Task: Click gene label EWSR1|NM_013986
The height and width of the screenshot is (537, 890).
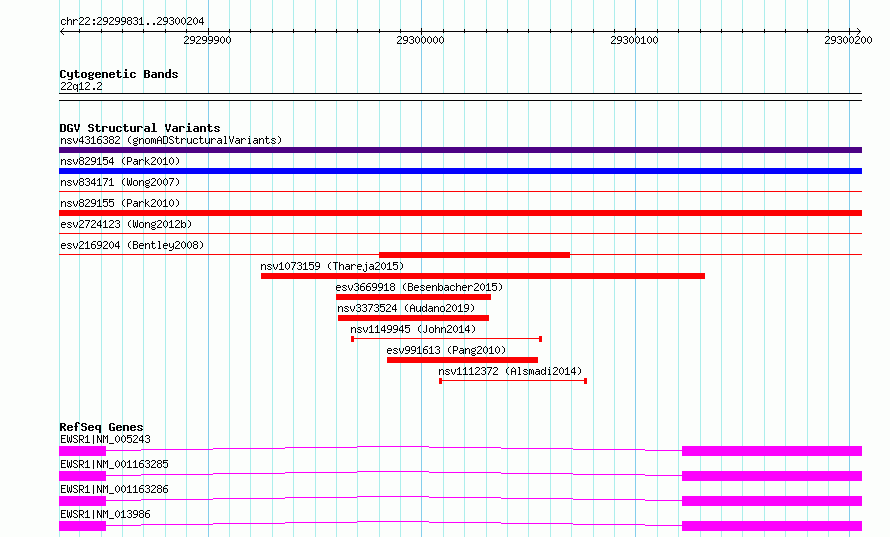Action: pos(105,514)
